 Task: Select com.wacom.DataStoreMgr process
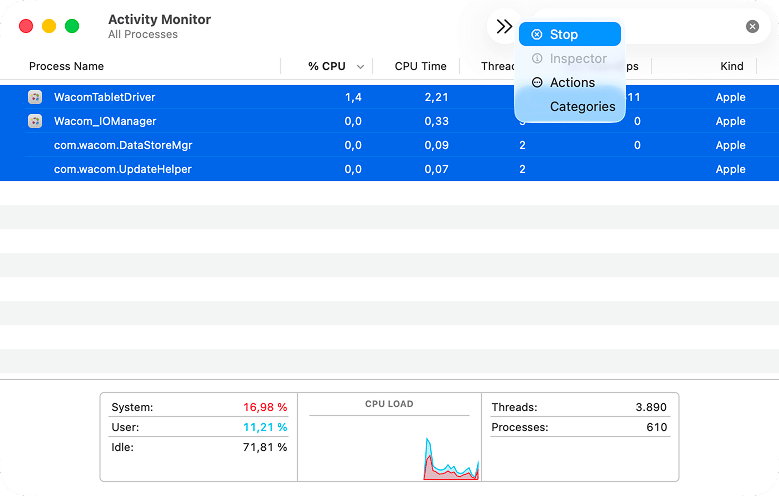(x=390, y=145)
